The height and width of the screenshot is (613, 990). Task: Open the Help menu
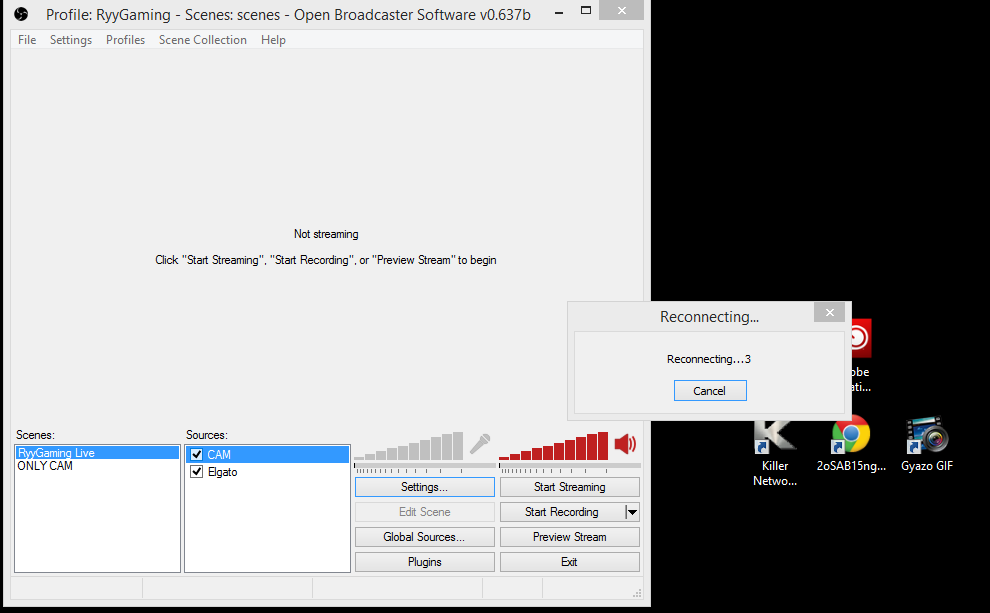point(273,40)
